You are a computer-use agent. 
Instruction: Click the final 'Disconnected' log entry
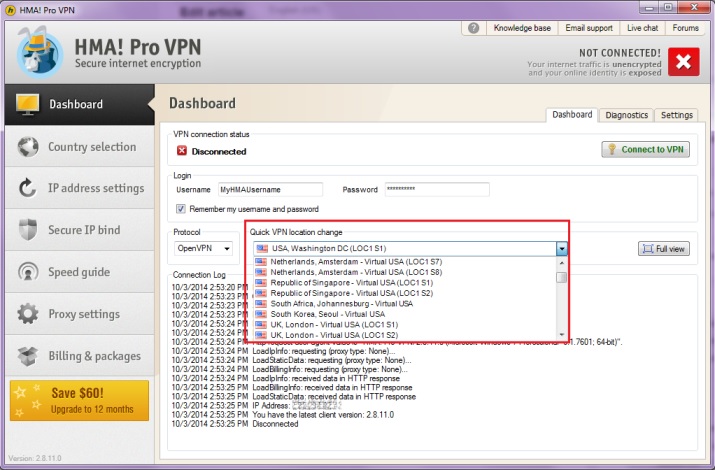pos(275,424)
